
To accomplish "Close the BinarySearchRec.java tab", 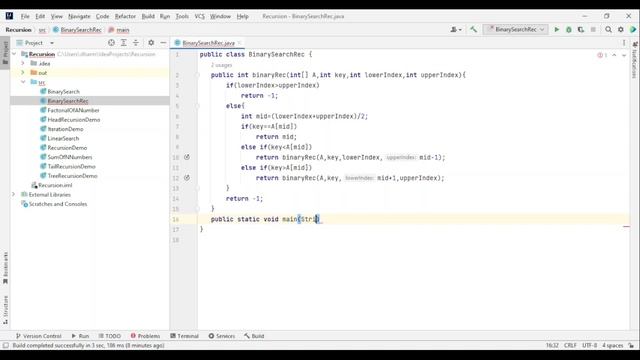I will (240, 43).
